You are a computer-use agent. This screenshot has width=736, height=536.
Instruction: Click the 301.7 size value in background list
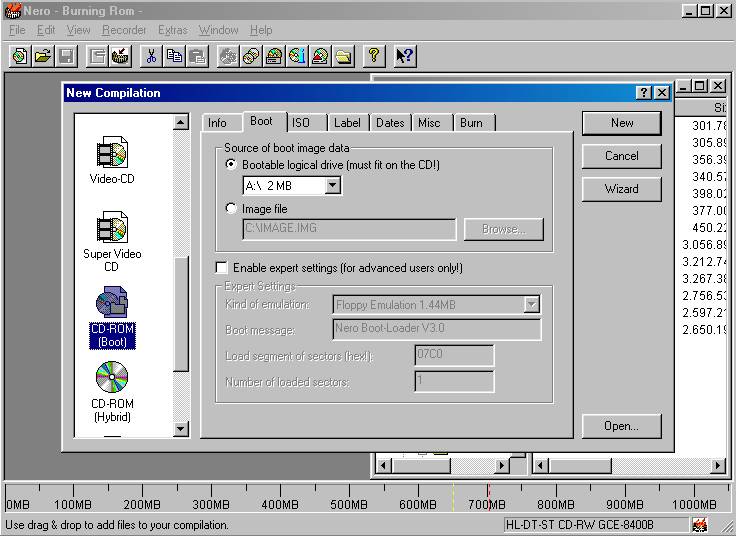coord(709,126)
